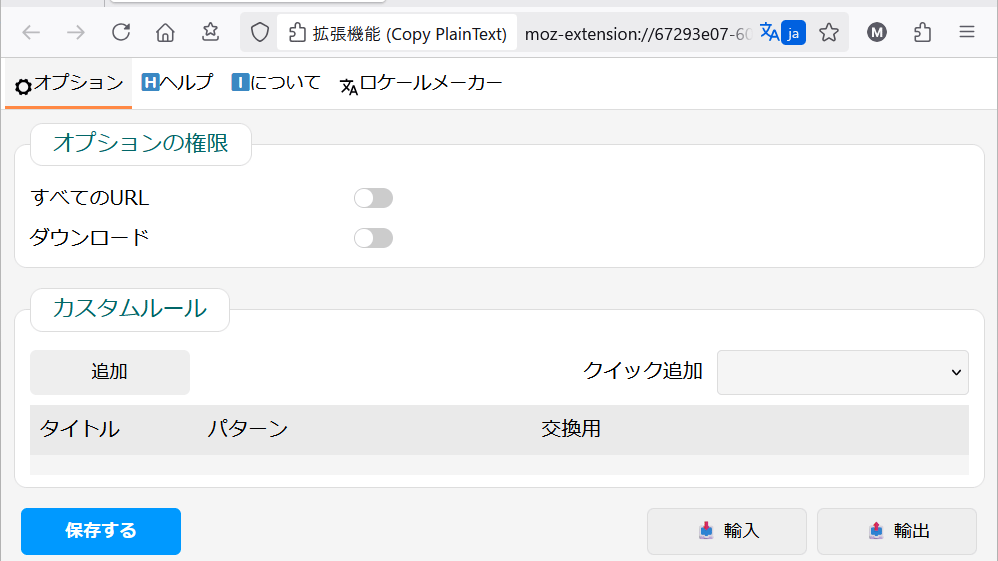Open the M account avatar icon
The height and width of the screenshot is (561, 998).
pos(877,32)
